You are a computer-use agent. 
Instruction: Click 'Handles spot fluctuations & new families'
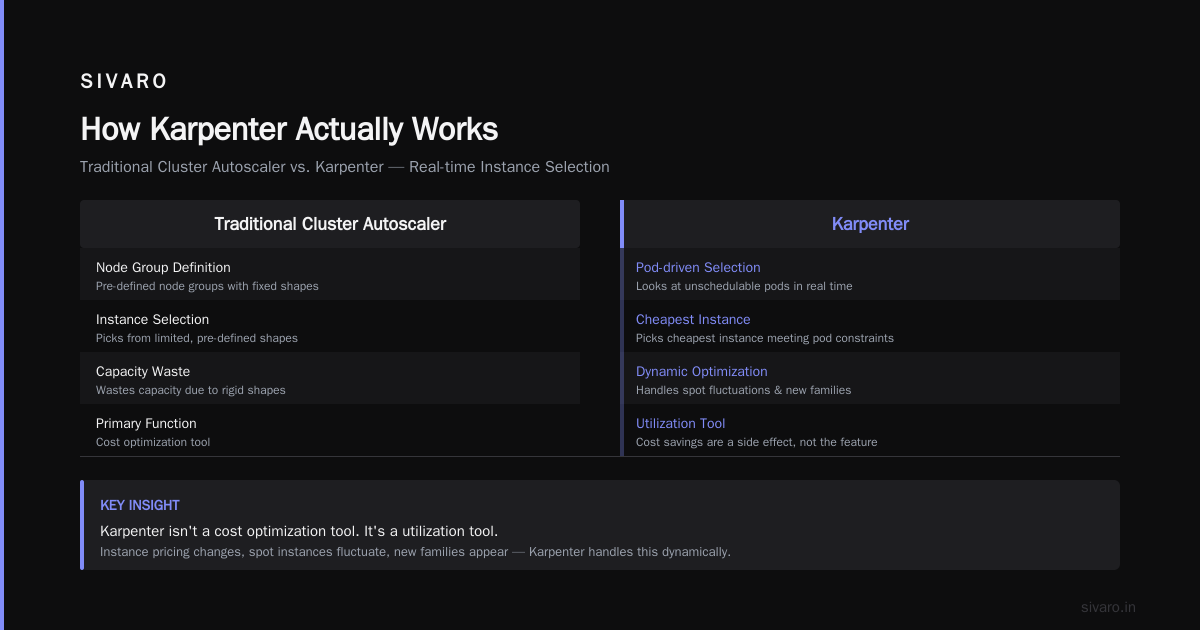(744, 390)
